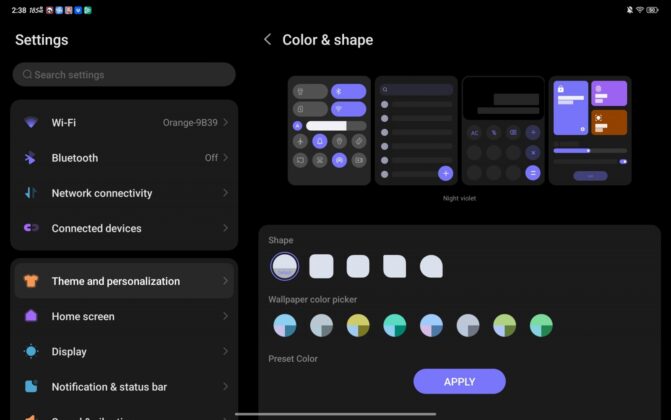Pick the teal wallpaper color swatch

[x=395, y=325]
